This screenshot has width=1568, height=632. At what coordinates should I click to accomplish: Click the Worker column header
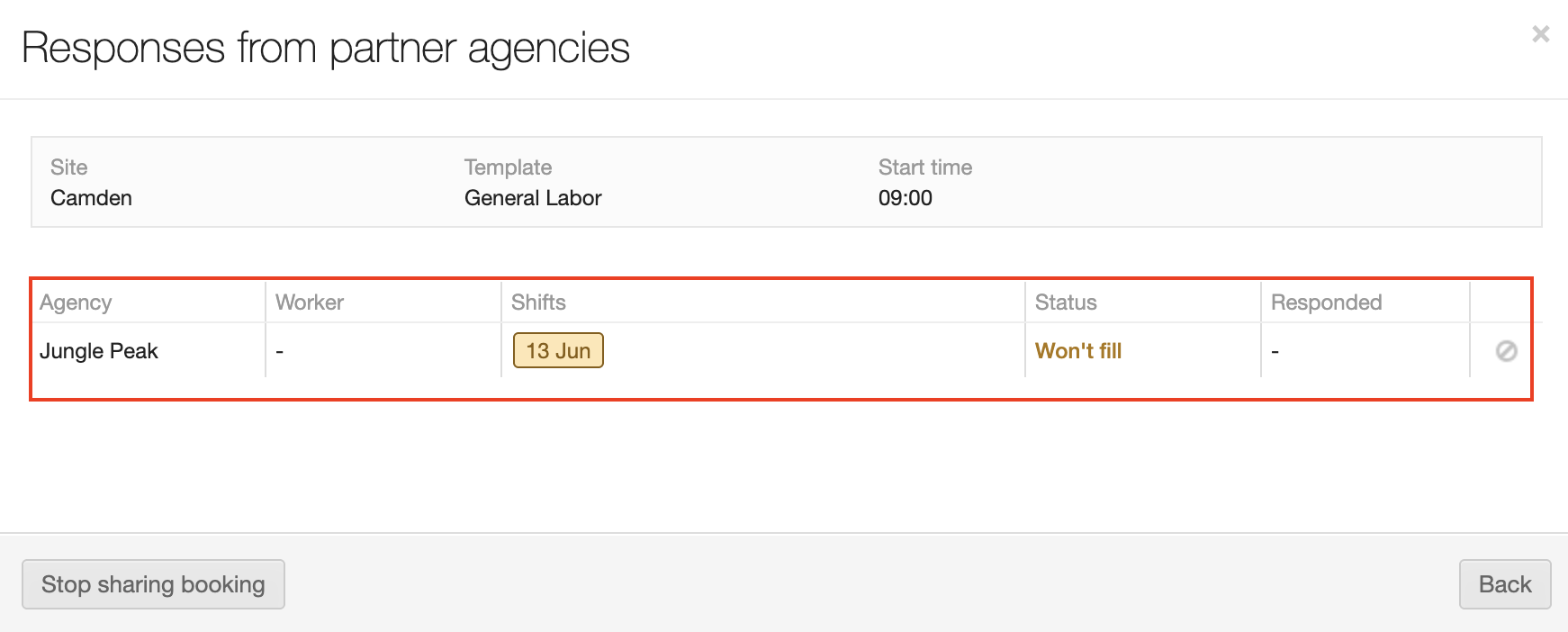(310, 302)
